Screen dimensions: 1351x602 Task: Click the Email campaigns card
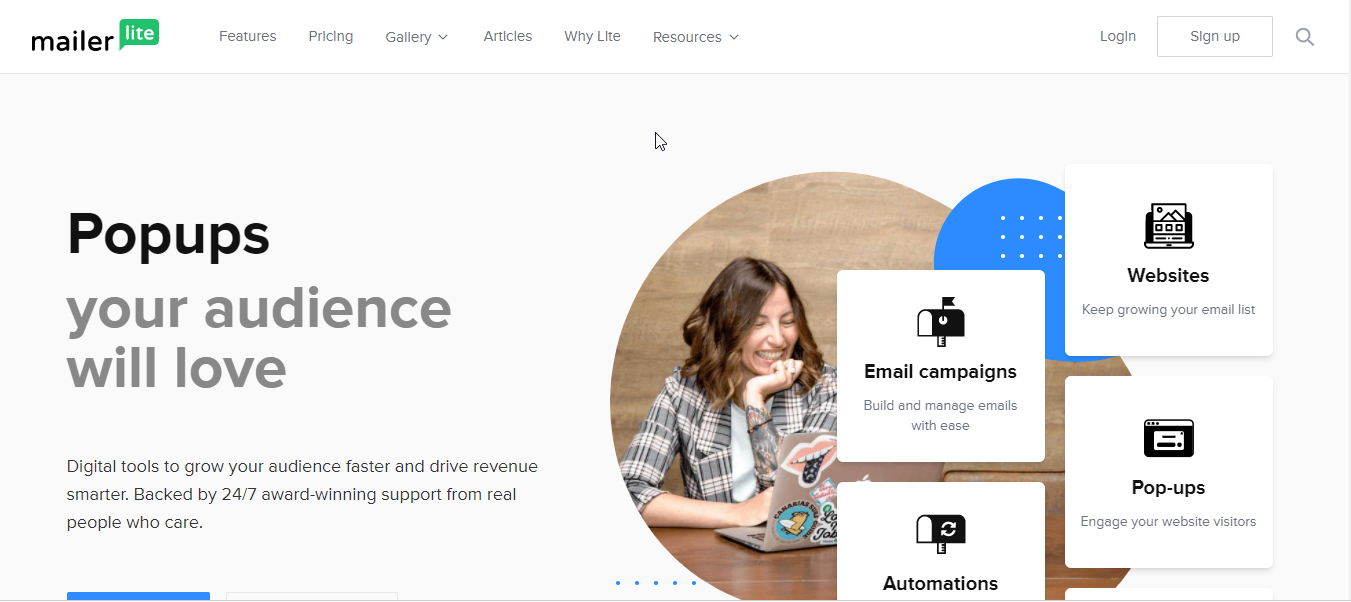coord(940,366)
